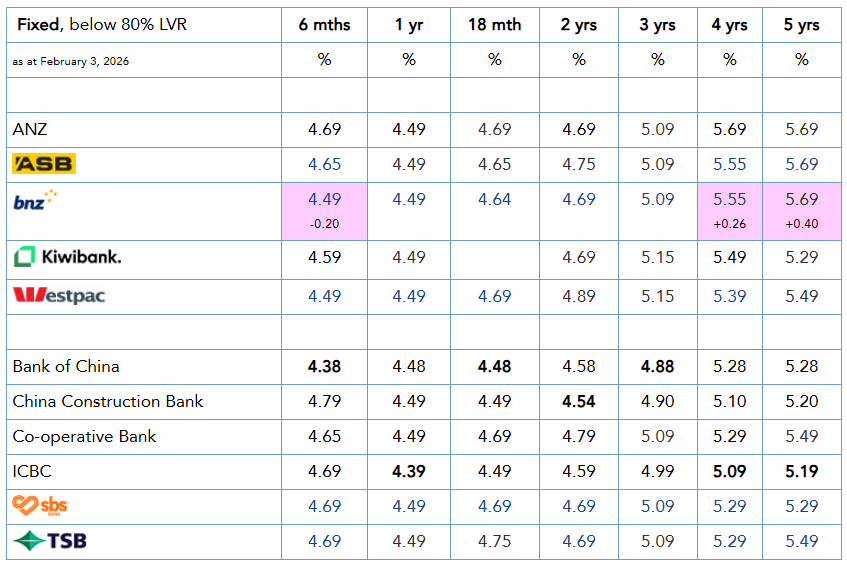Click China Construction Bank 2 yrs rate 4.54

click(x=579, y=401)
